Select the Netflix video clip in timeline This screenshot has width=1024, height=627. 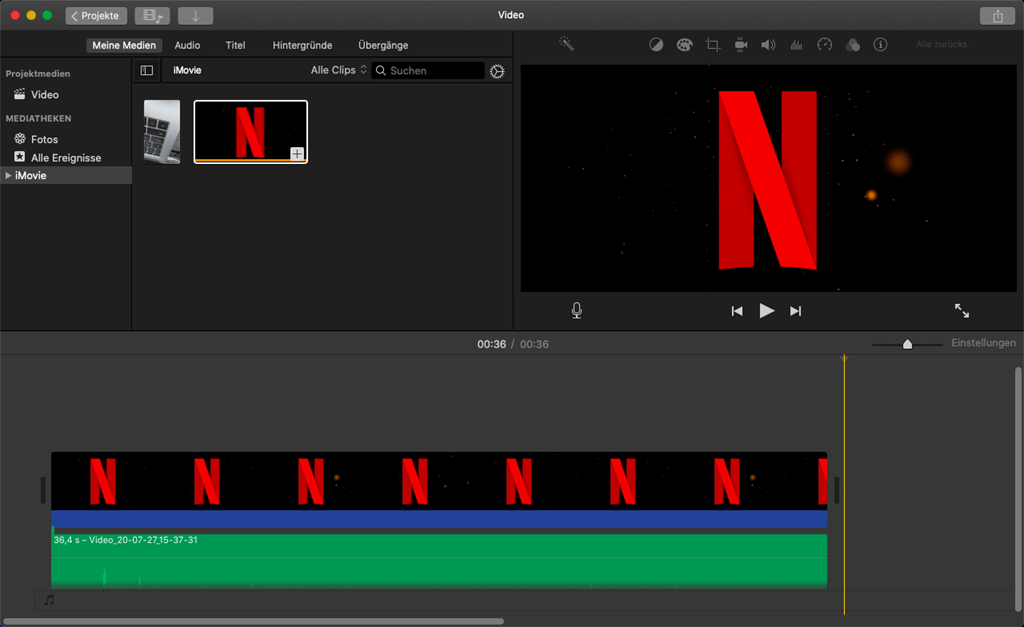pos(439,481)
